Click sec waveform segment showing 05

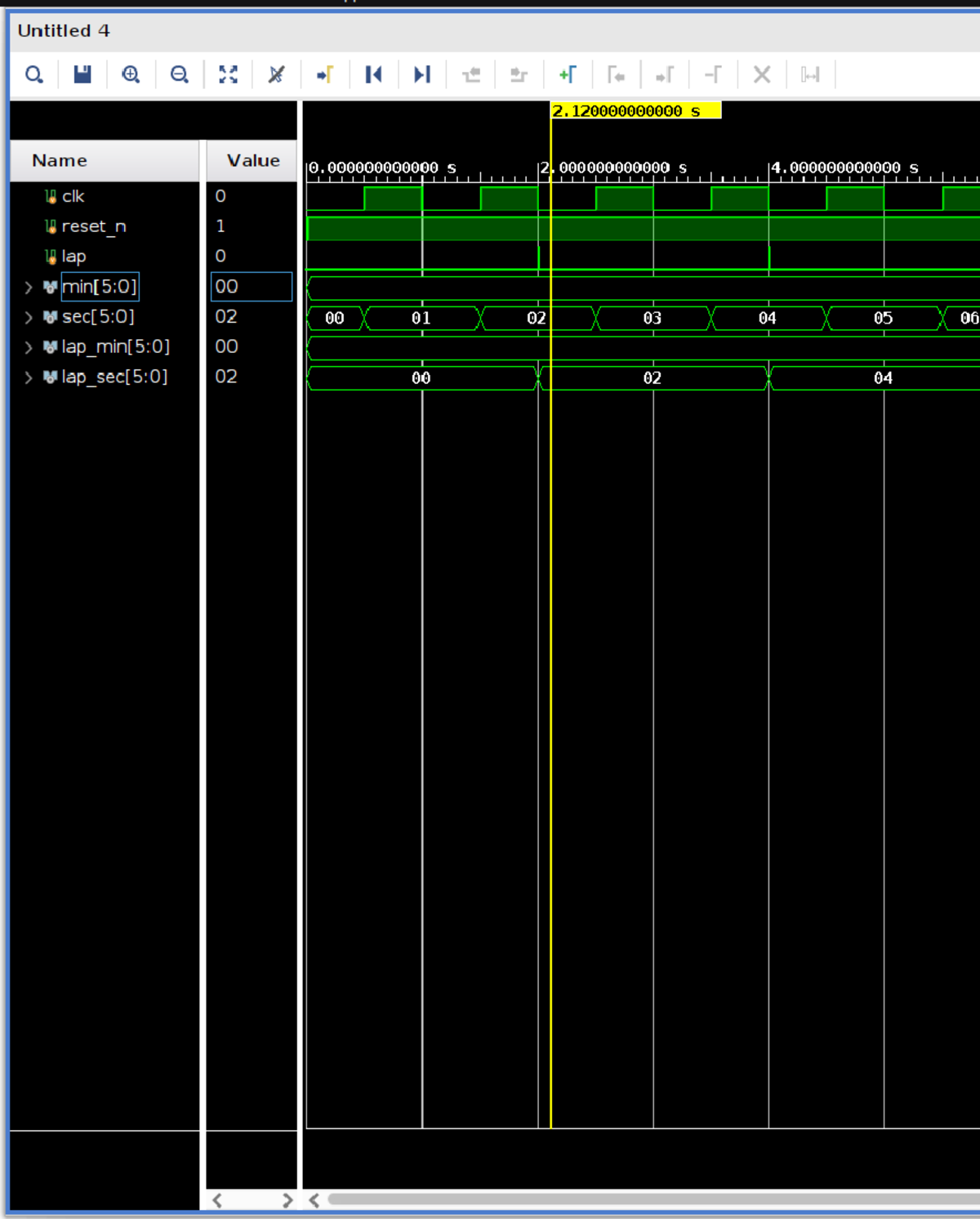click(884, 318)
